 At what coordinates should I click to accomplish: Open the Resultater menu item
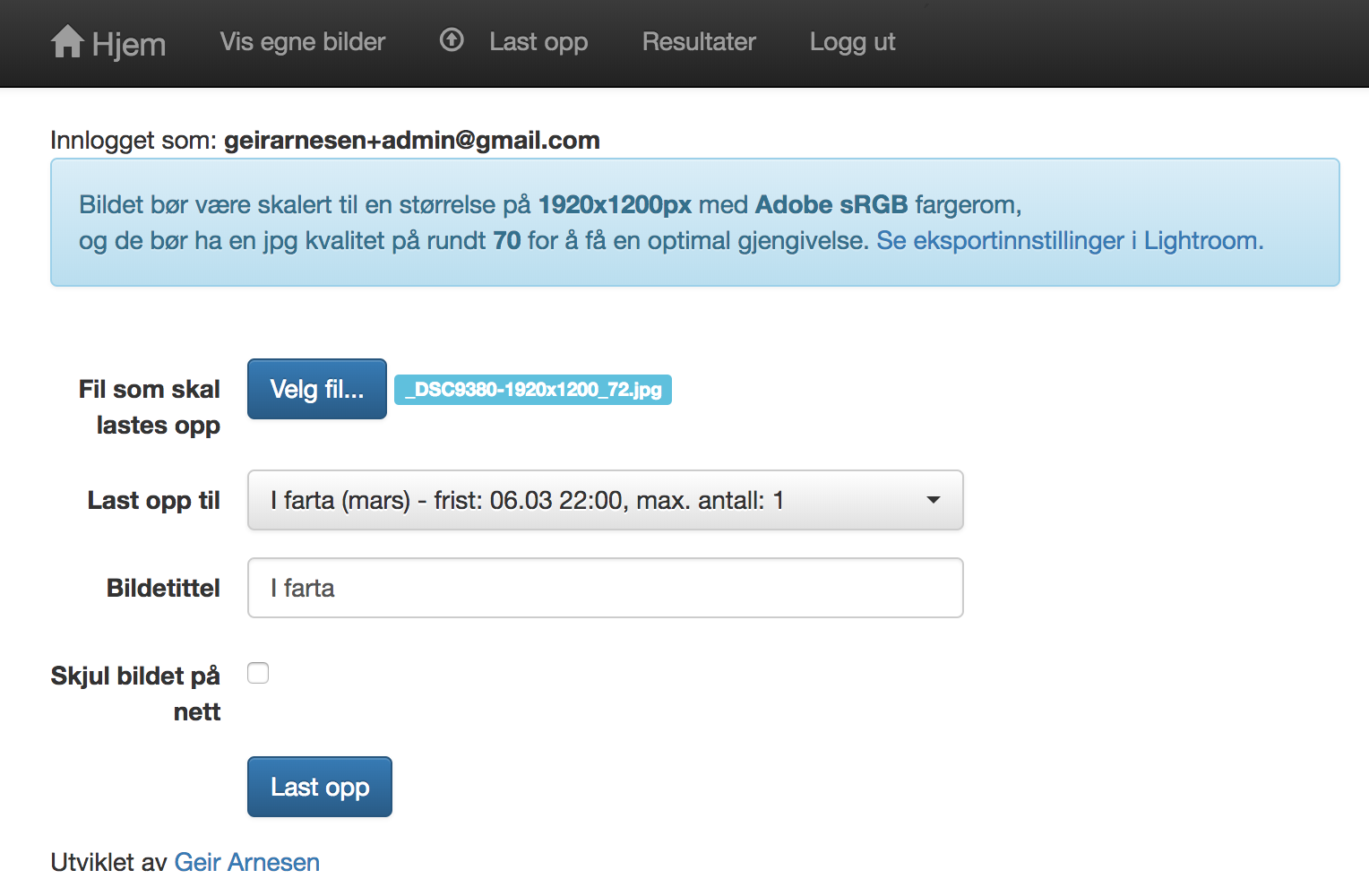tap(699, 41)
